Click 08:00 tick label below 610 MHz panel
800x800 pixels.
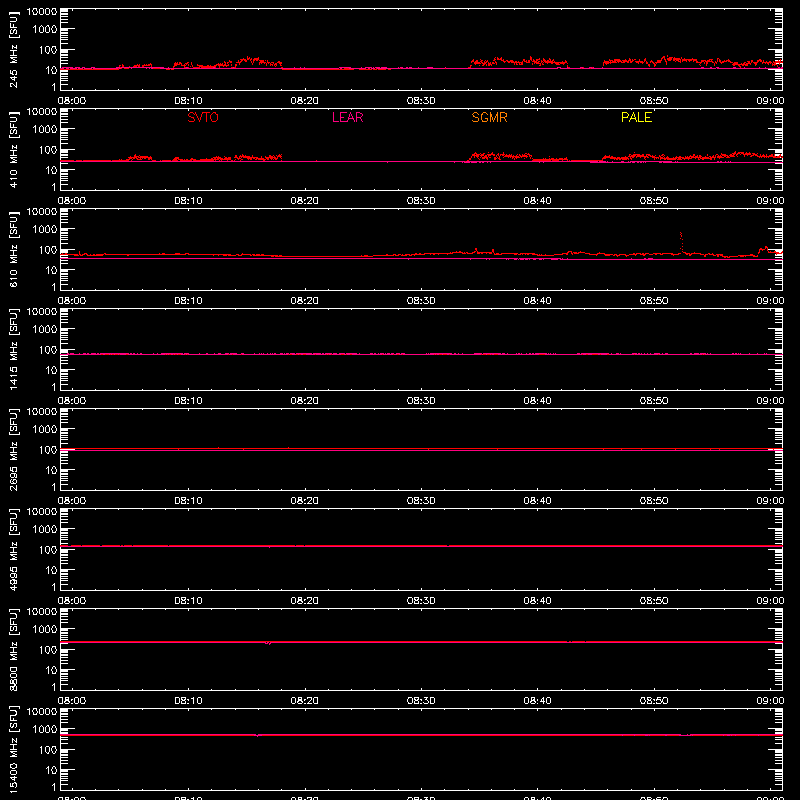click(72, 301)
